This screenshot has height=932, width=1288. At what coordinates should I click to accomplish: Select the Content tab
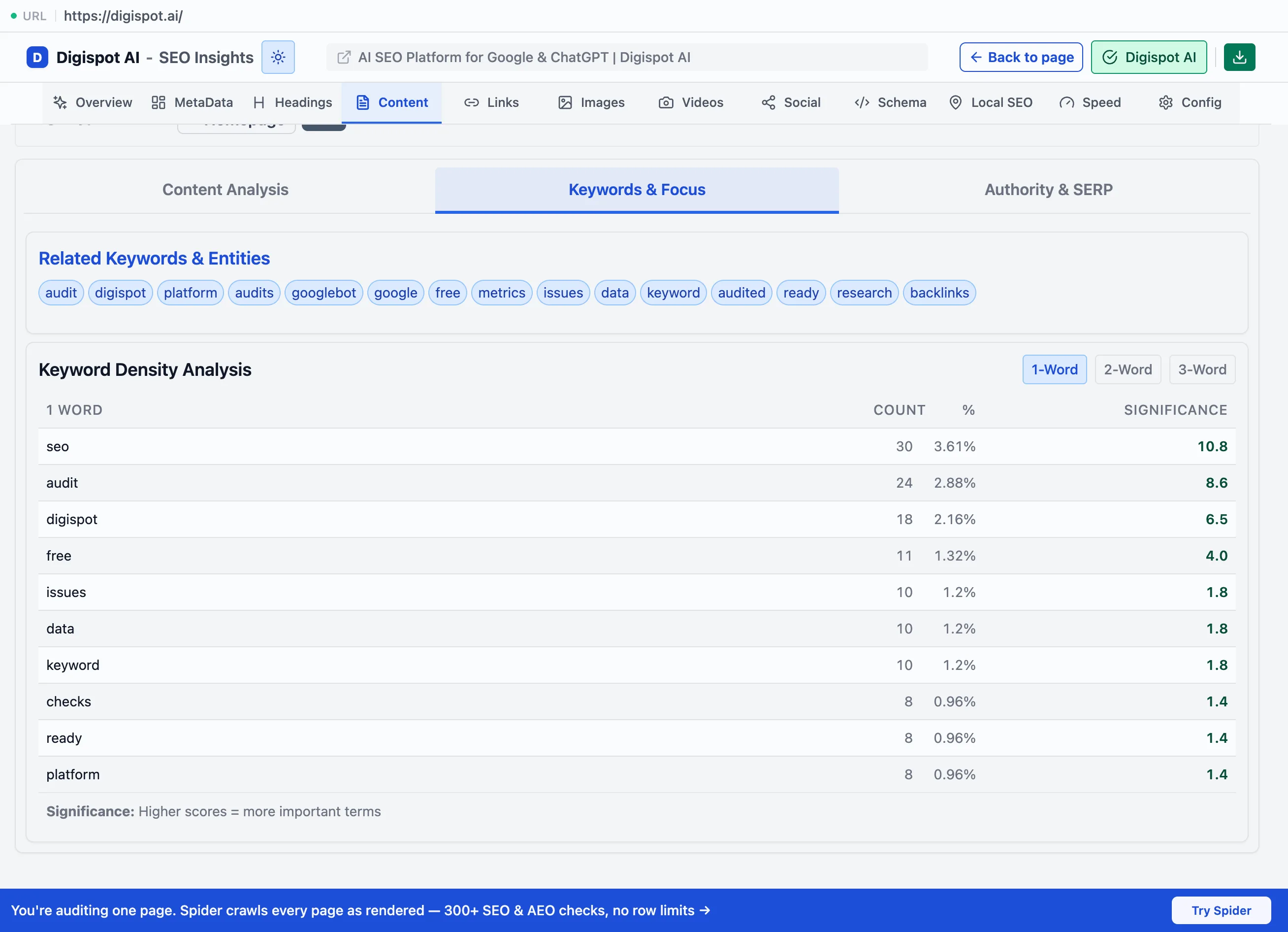(x=391, y=103)
